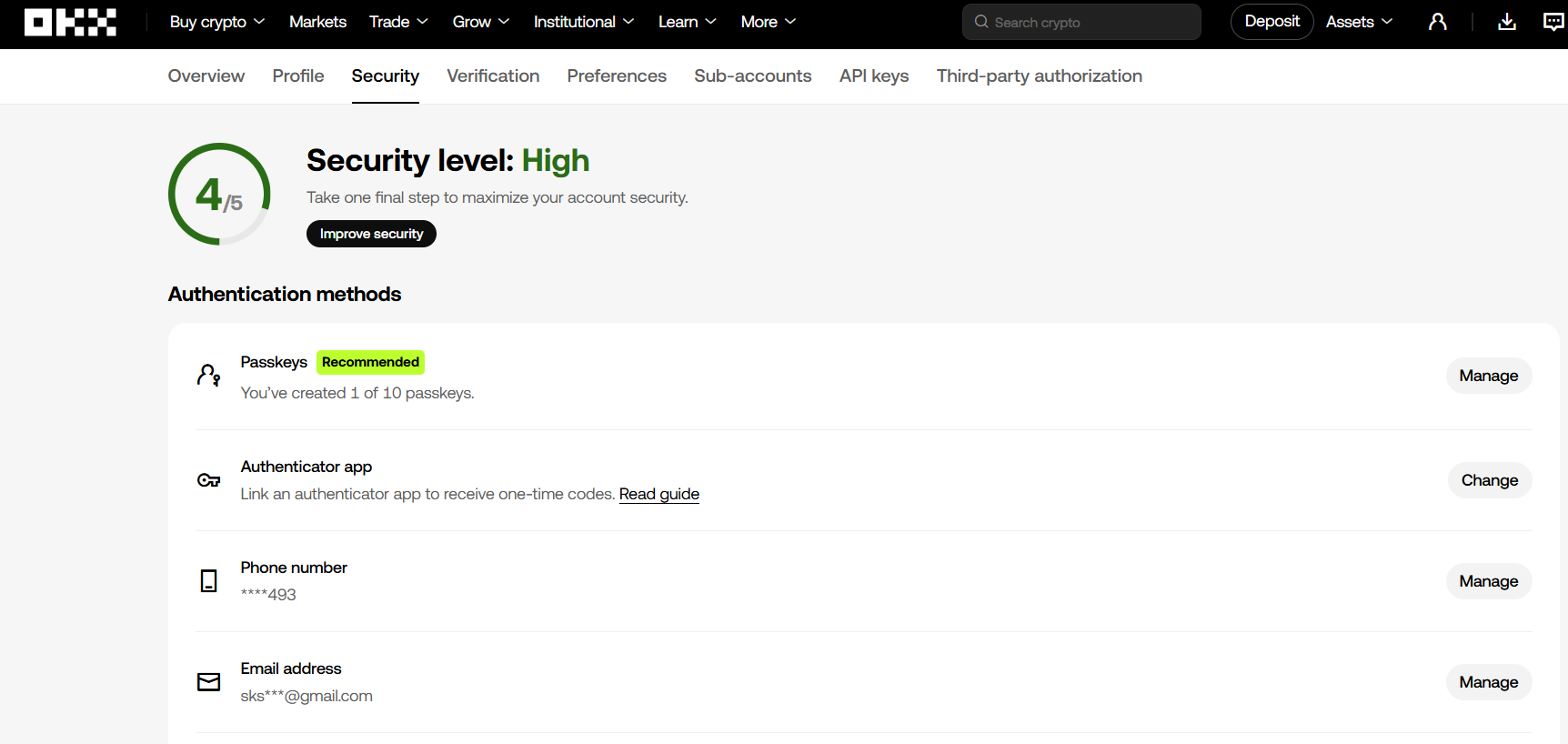
Task: Open the Trade dropdown menu
Action: [397, 22]
